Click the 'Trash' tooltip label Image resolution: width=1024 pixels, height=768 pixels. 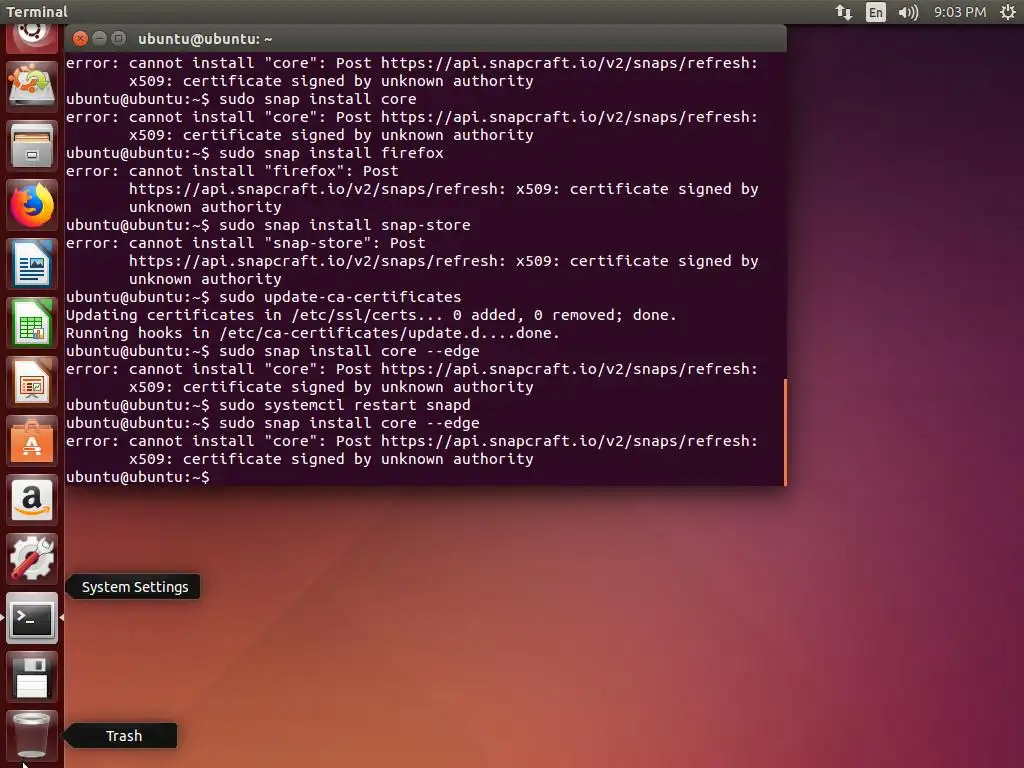point(124,736)
